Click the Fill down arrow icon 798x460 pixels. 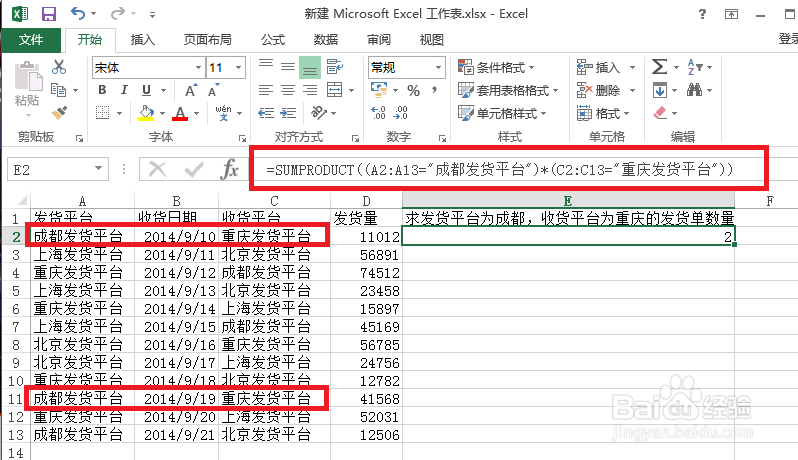660,91
